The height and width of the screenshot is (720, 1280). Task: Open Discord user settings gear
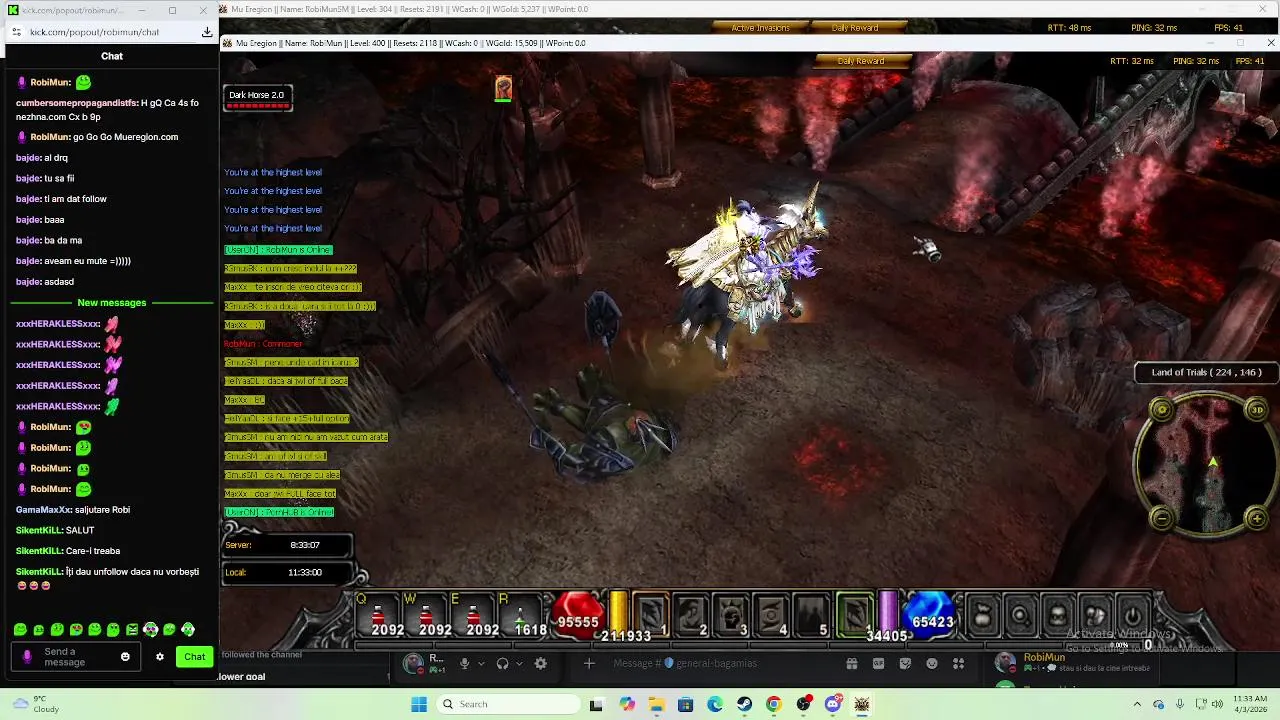pos(541,663)
